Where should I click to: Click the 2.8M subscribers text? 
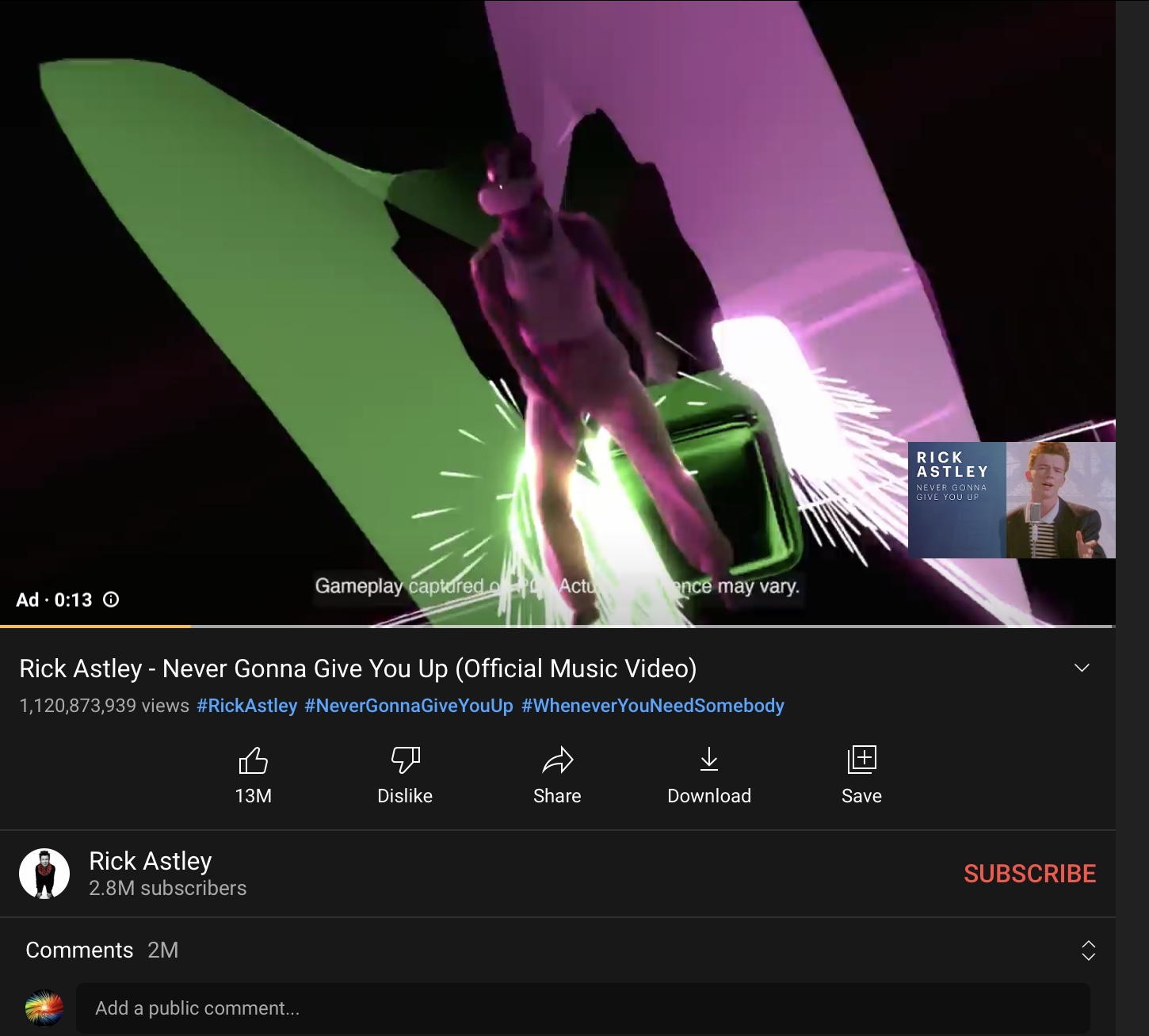[x=167, y=889]
